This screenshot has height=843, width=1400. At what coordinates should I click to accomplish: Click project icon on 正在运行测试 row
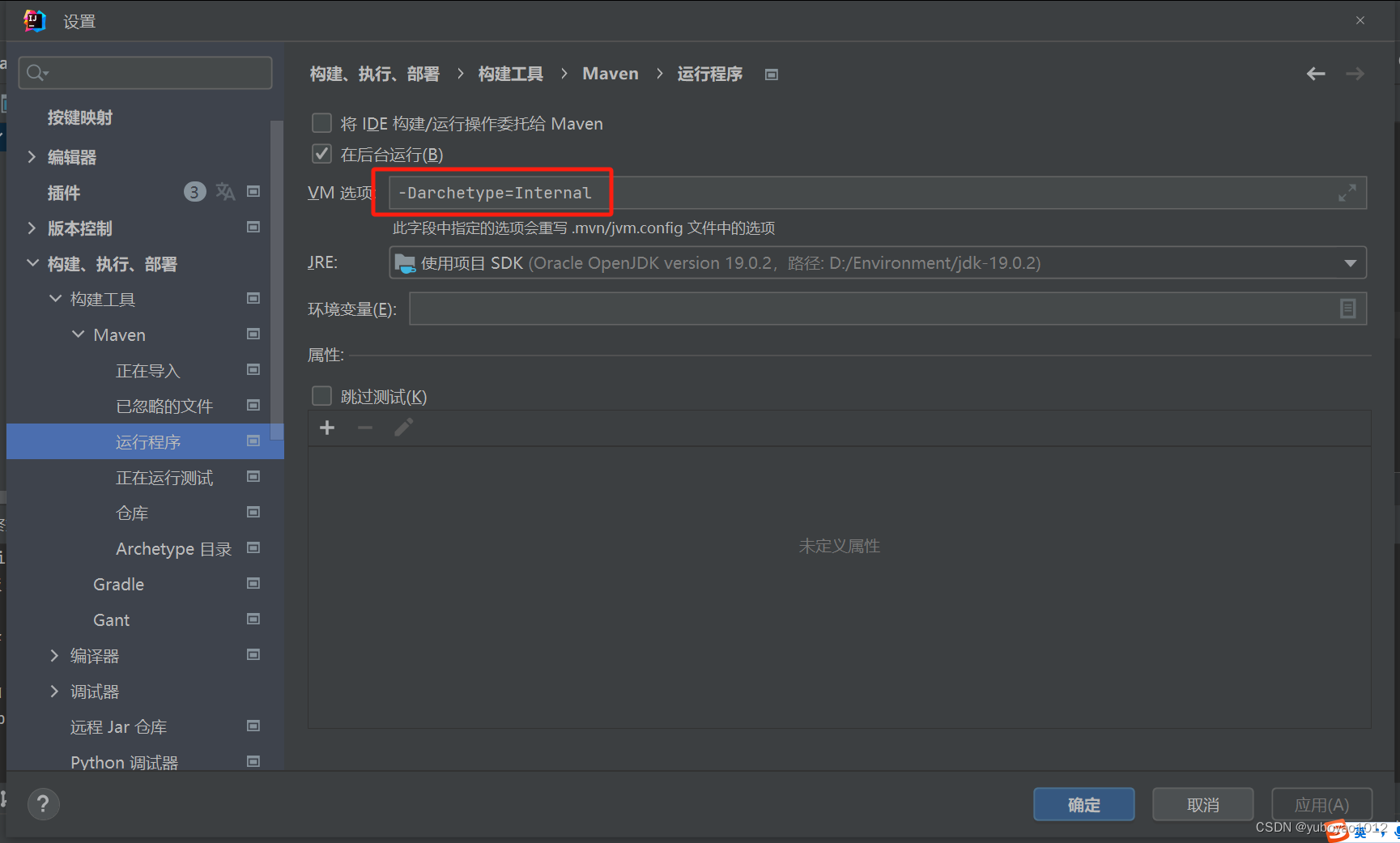tap(253, 477)
